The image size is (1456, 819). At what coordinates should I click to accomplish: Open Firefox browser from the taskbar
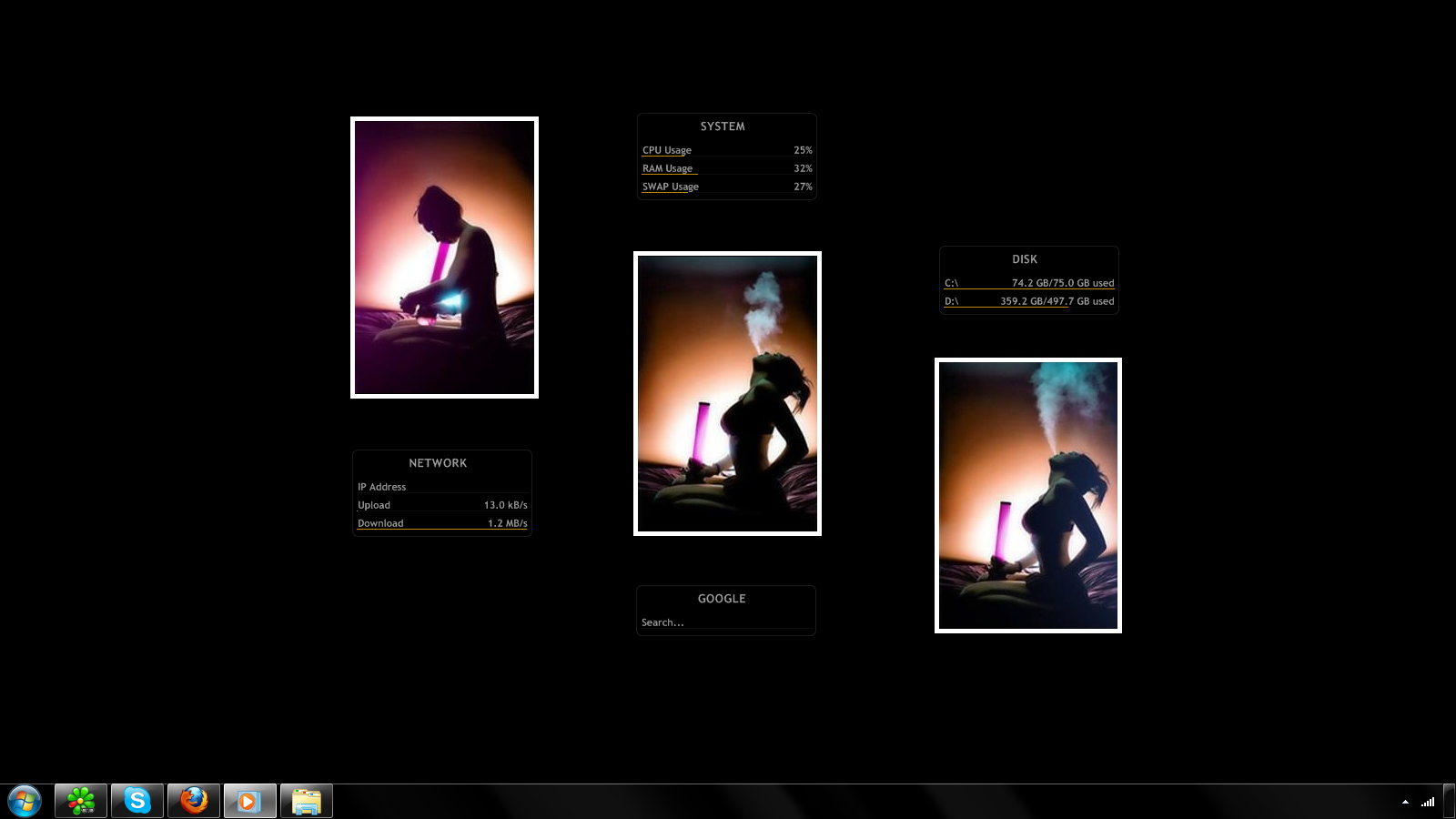194,801
